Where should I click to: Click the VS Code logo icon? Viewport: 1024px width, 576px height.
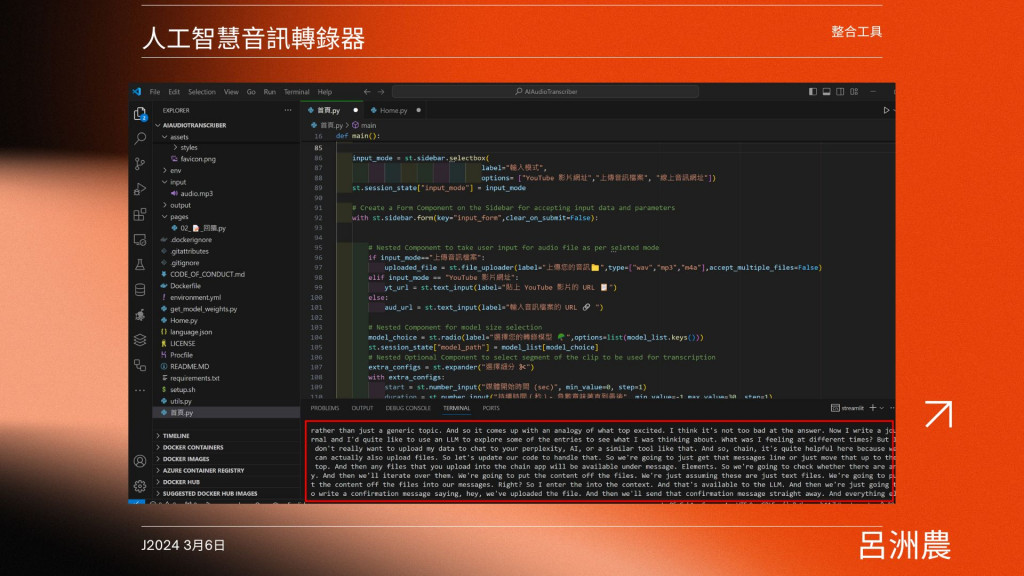click(136, 92)
